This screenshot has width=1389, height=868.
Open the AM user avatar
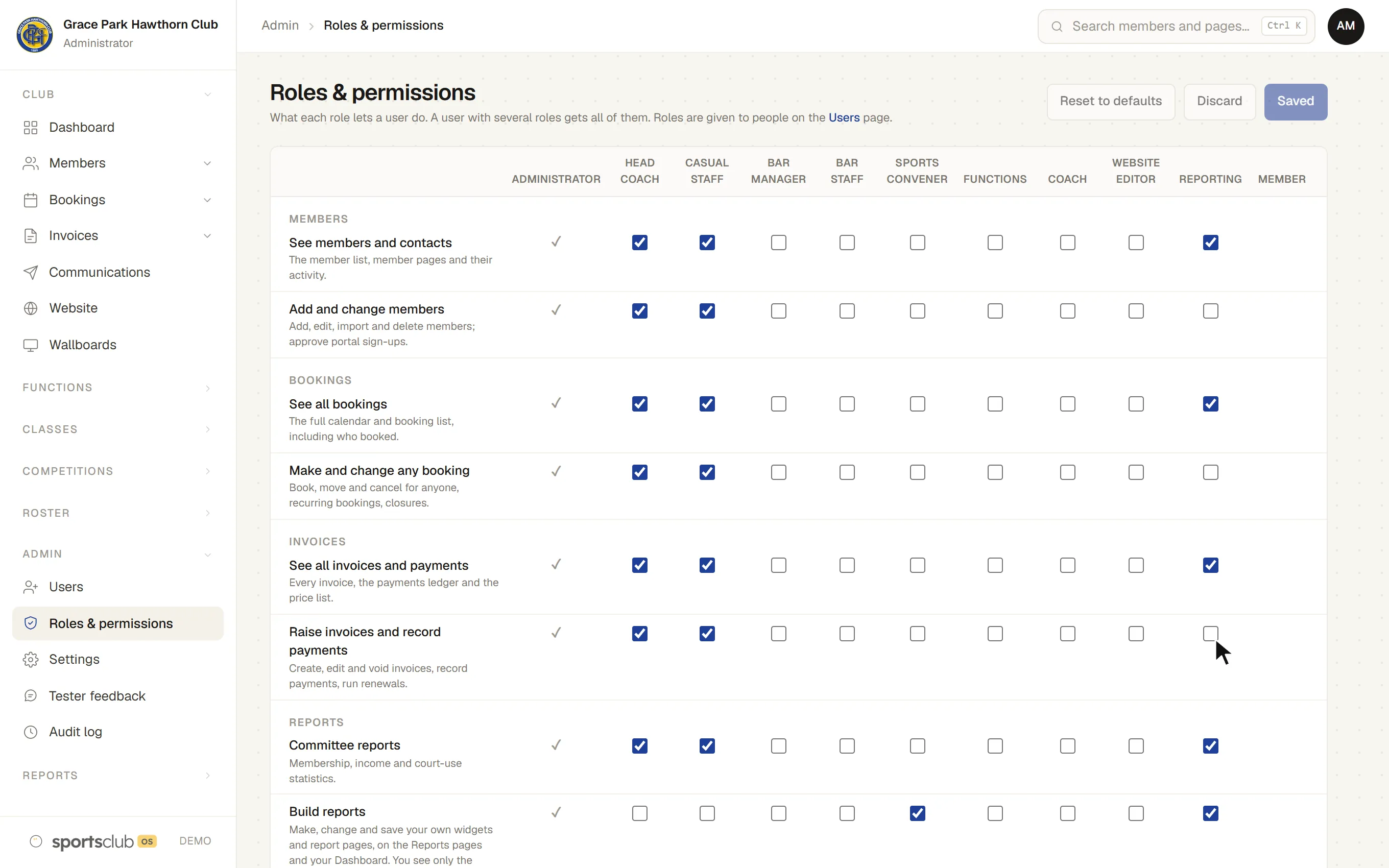point(1346,27)
